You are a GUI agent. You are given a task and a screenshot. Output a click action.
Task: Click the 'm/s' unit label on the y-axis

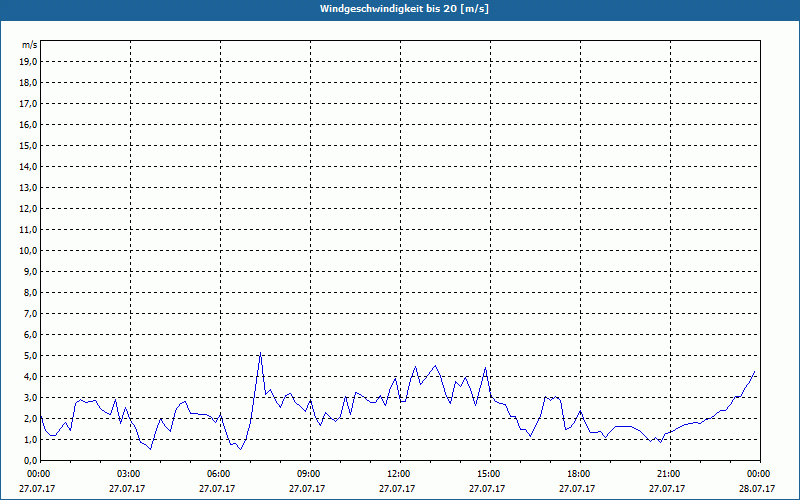click(29, 45)
